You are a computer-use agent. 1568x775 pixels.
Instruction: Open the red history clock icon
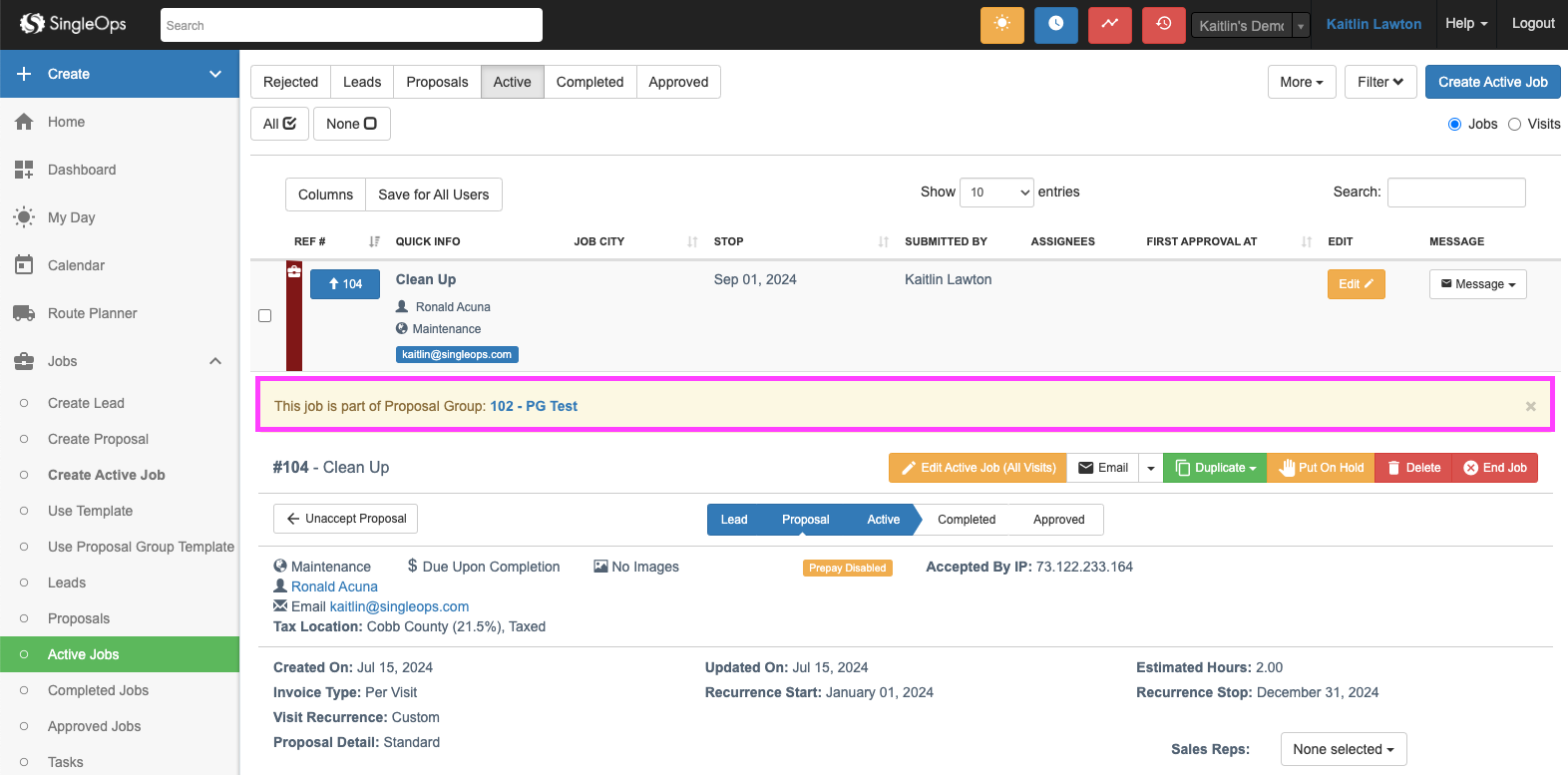[x=1163, y=25]
